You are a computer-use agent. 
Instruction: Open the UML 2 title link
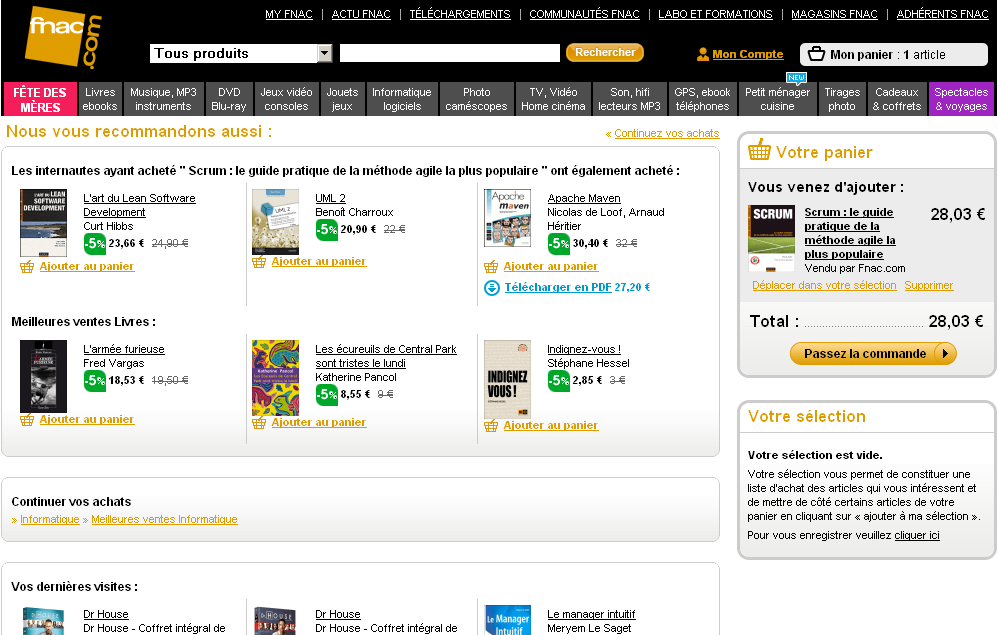(330, 199)
